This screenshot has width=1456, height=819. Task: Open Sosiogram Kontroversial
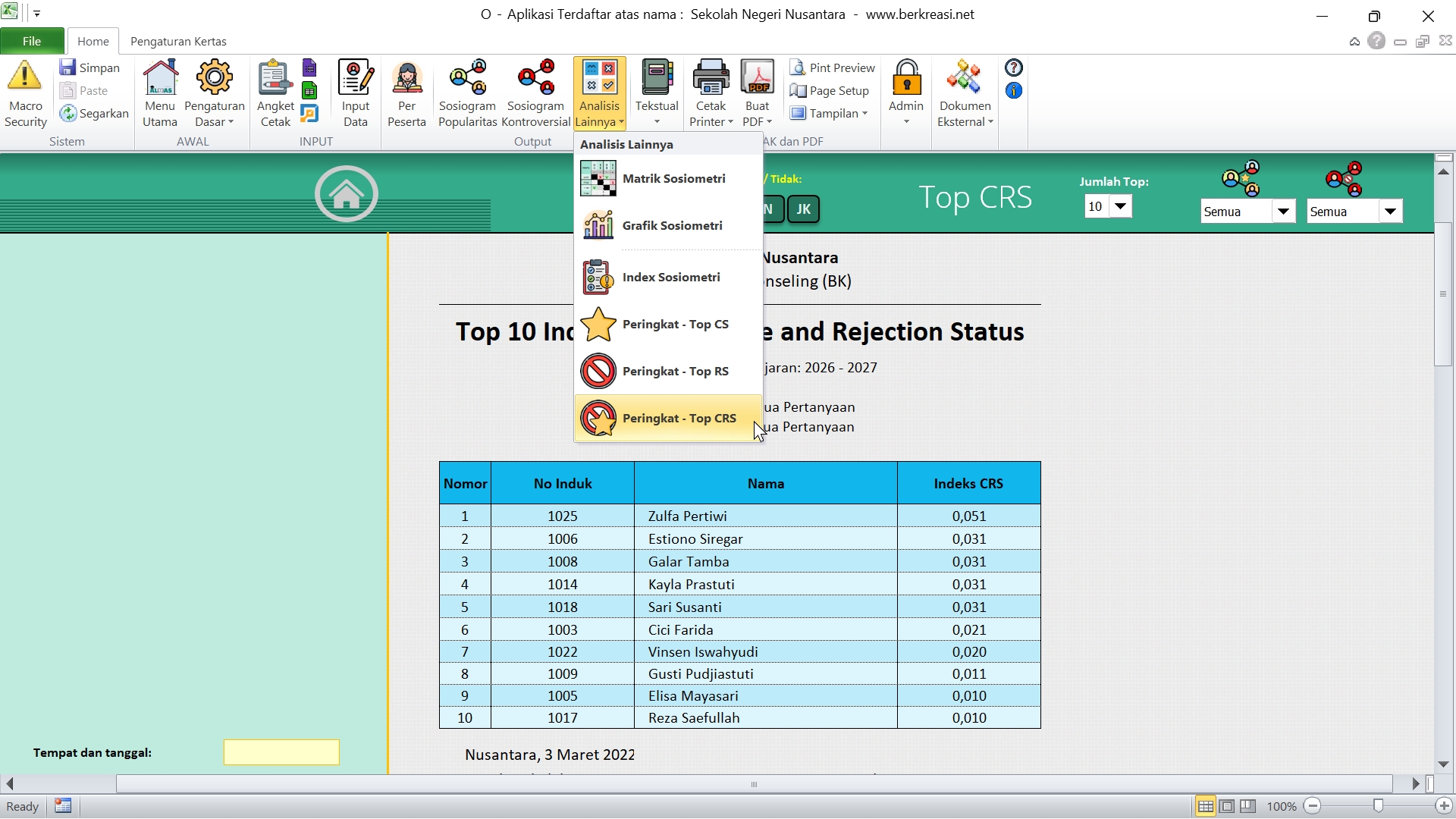coord(535,78)
